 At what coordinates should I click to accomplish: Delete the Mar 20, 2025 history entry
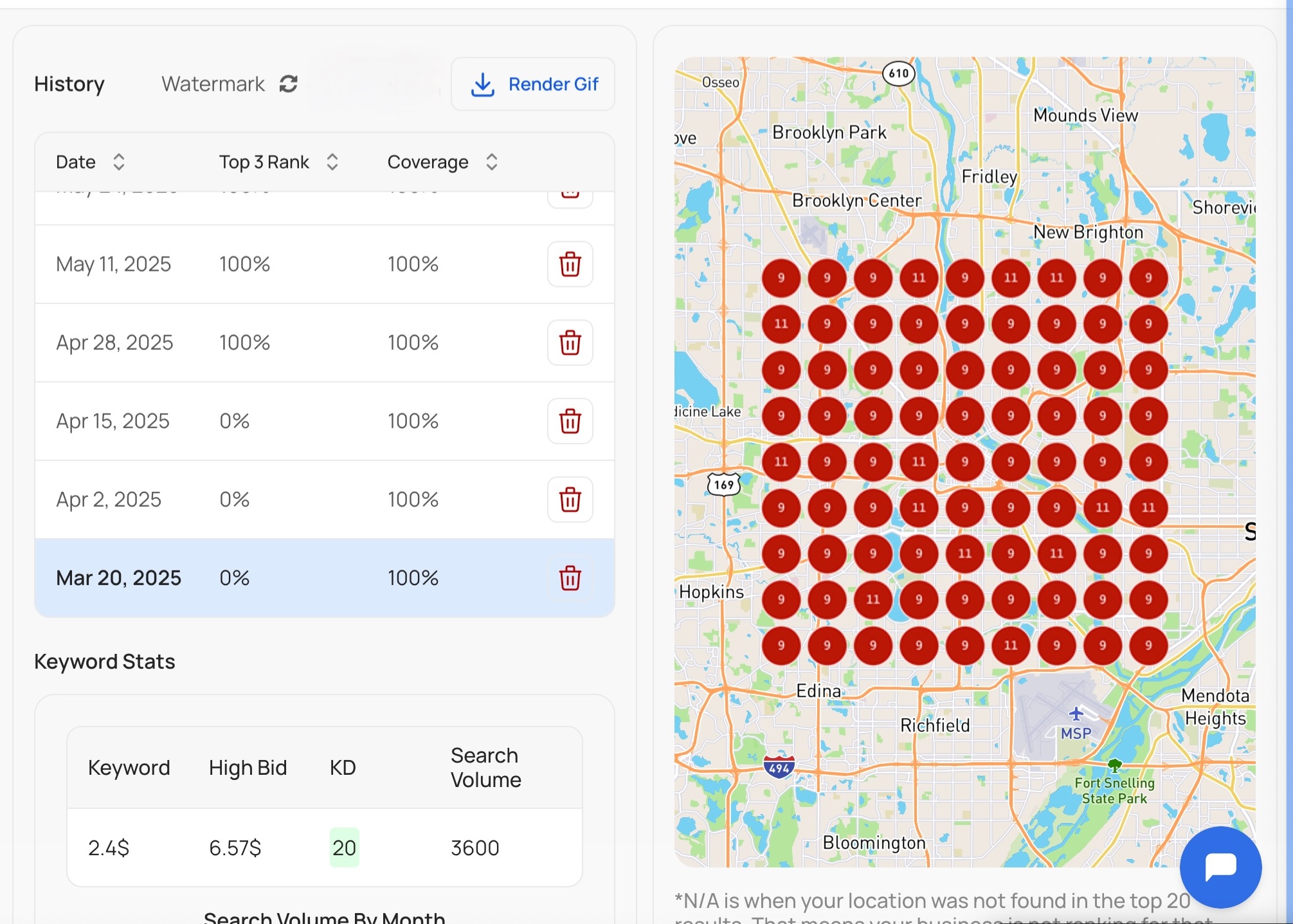coord(570,578)
